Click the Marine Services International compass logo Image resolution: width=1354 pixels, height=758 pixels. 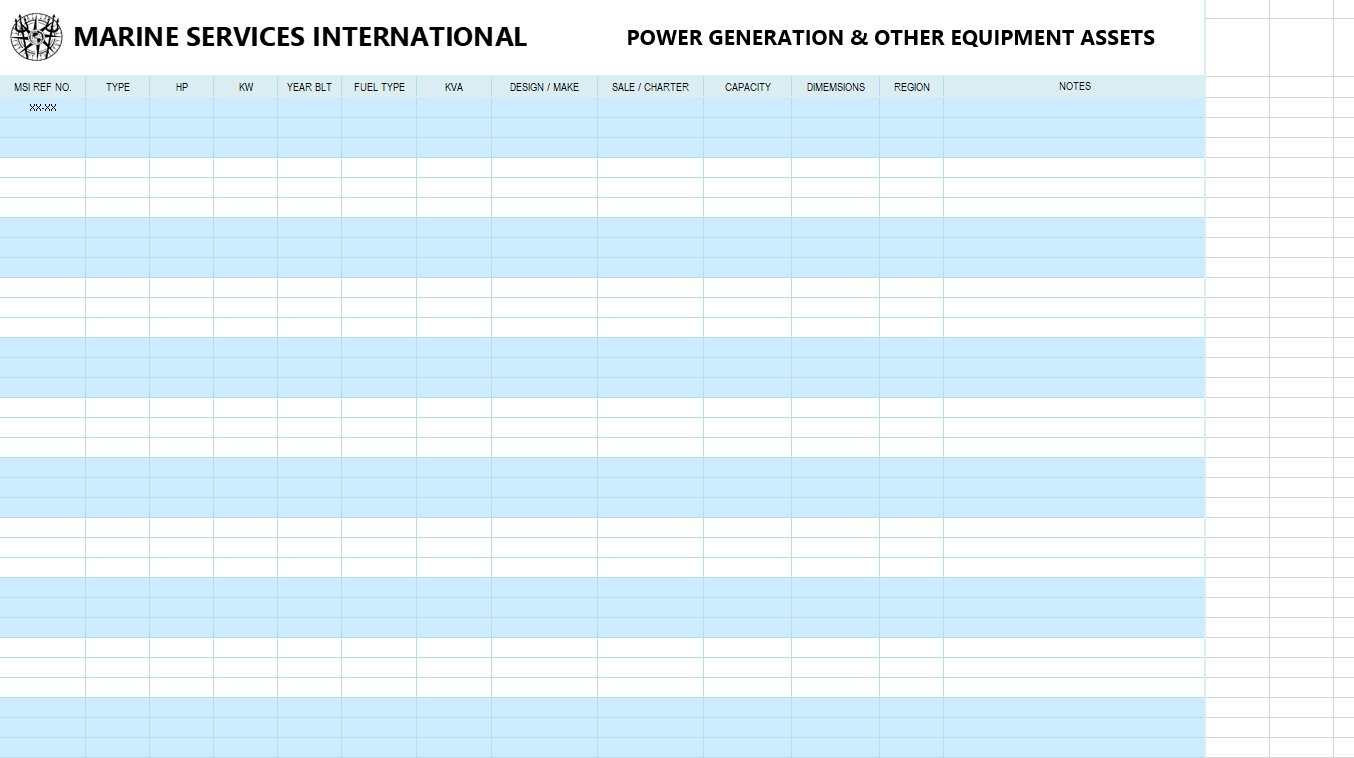[37, 38]
